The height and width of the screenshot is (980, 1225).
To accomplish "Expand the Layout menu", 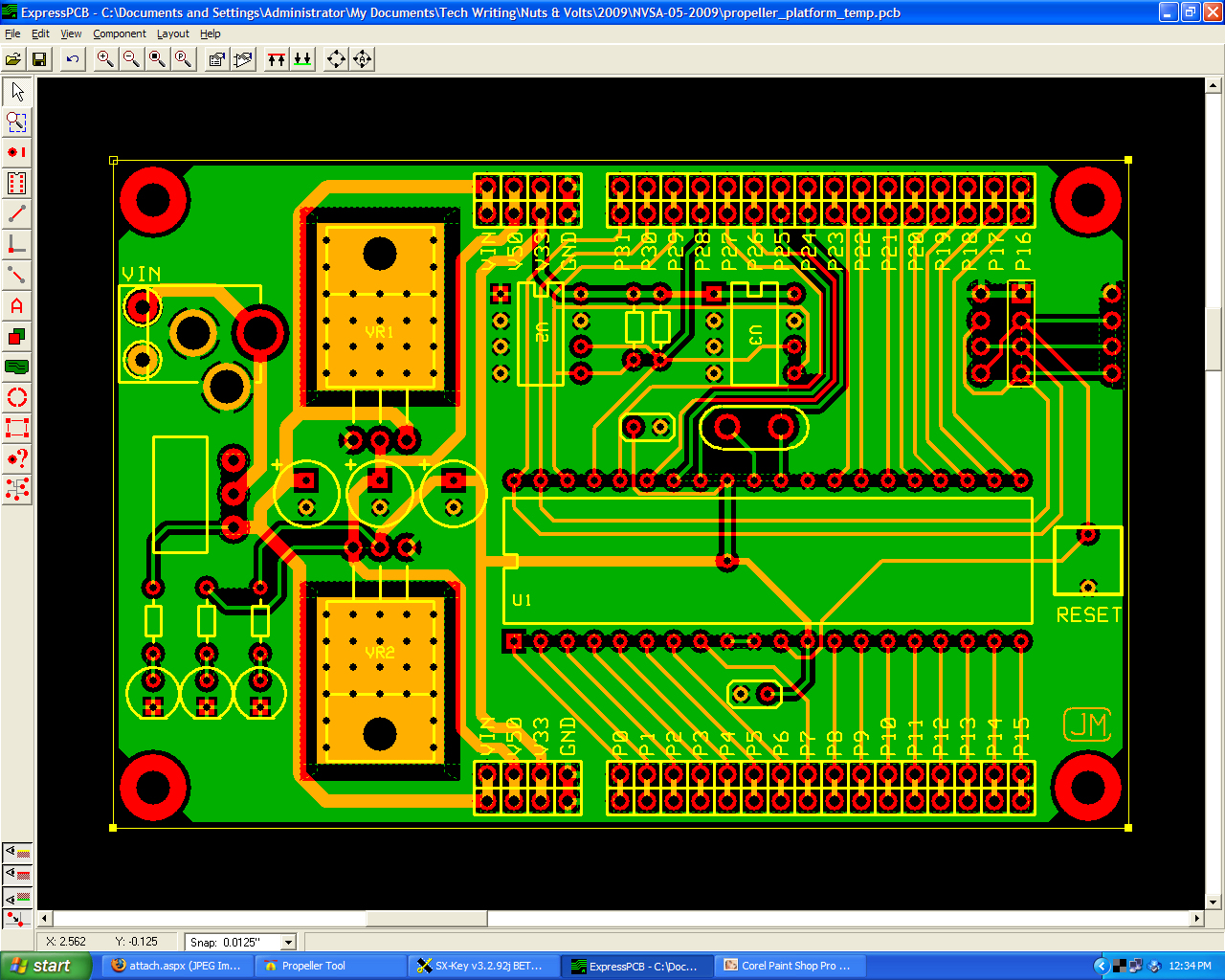I will tap(172, 33).
